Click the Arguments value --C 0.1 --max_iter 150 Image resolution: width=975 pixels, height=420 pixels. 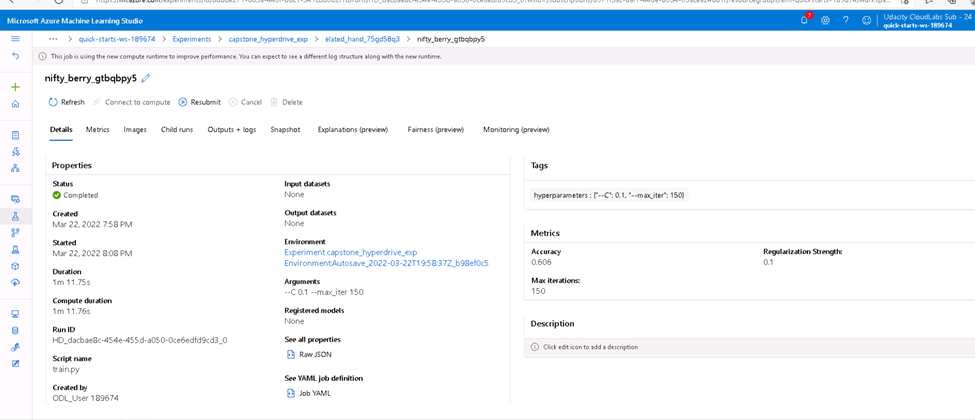click(323, 292)
